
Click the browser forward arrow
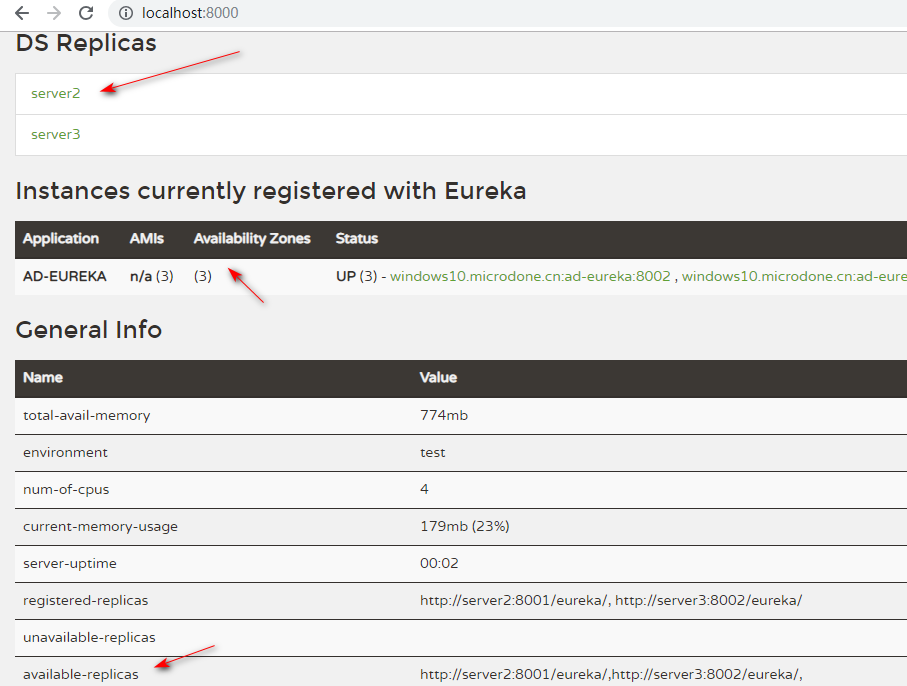[x=54, y=13]
